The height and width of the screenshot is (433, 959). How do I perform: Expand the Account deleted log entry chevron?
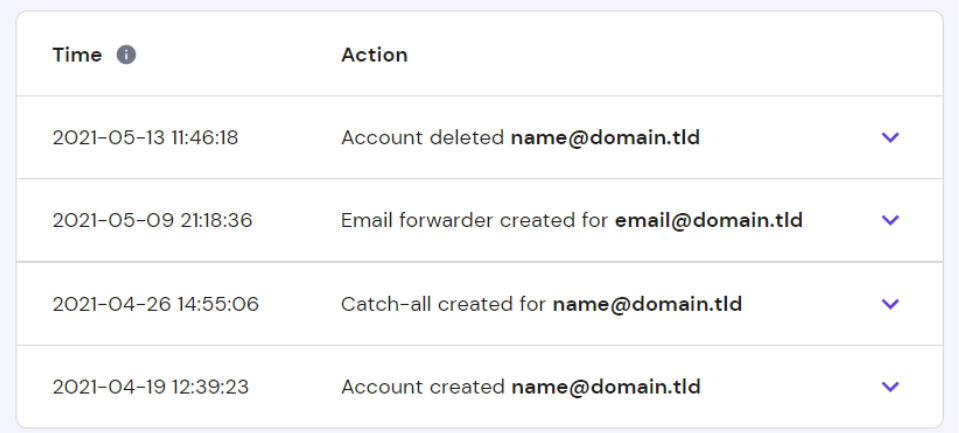[x=890, y=137]
